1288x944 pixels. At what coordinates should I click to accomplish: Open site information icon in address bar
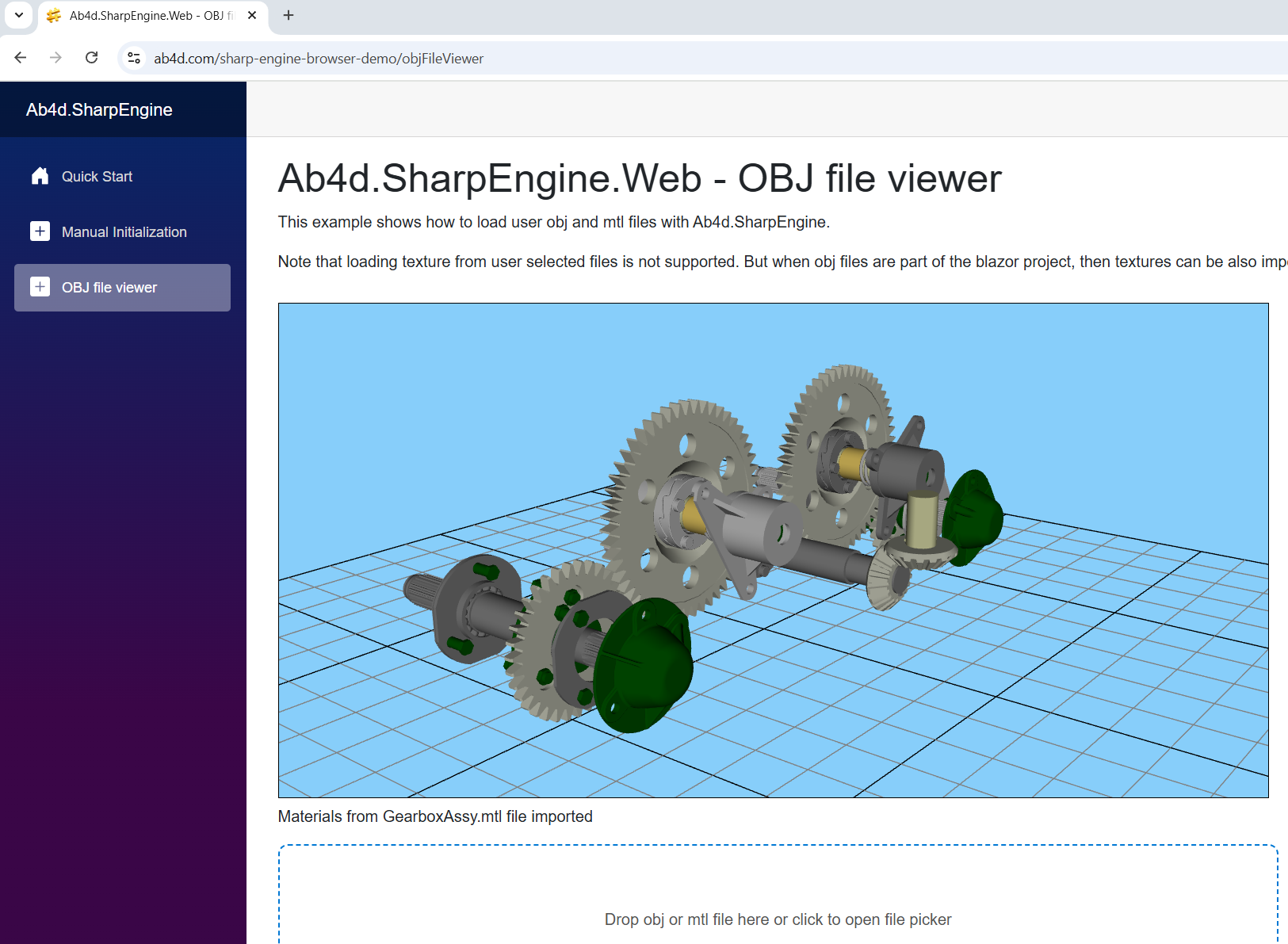[x=135, y=58]
